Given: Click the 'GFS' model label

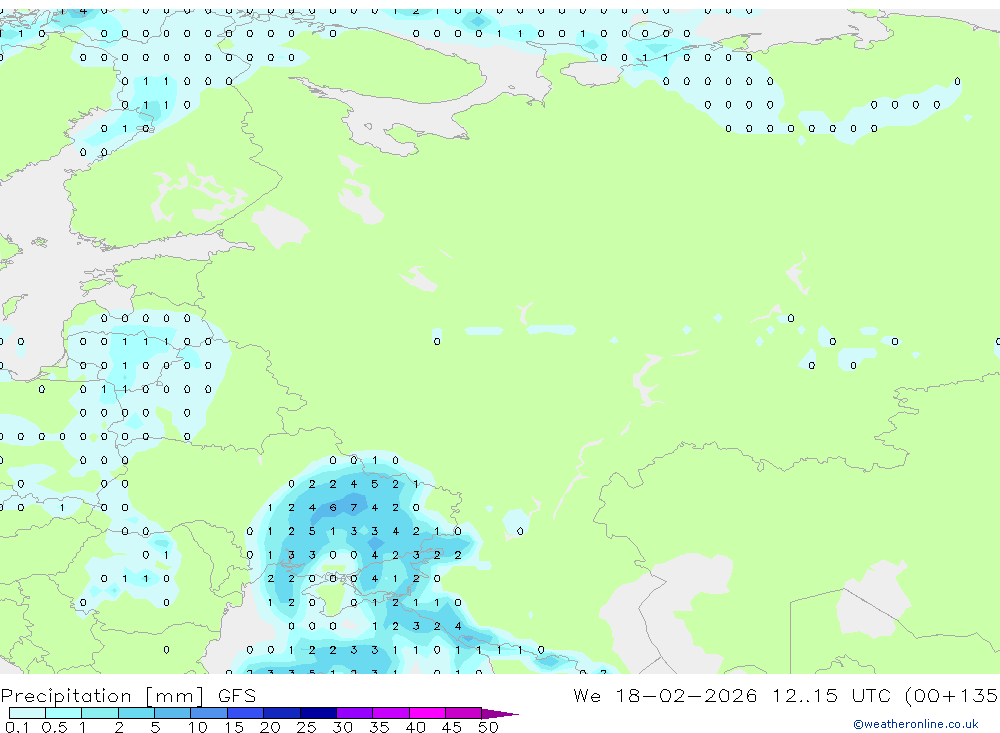Looking at the screenshot, I should click(237, 695).
